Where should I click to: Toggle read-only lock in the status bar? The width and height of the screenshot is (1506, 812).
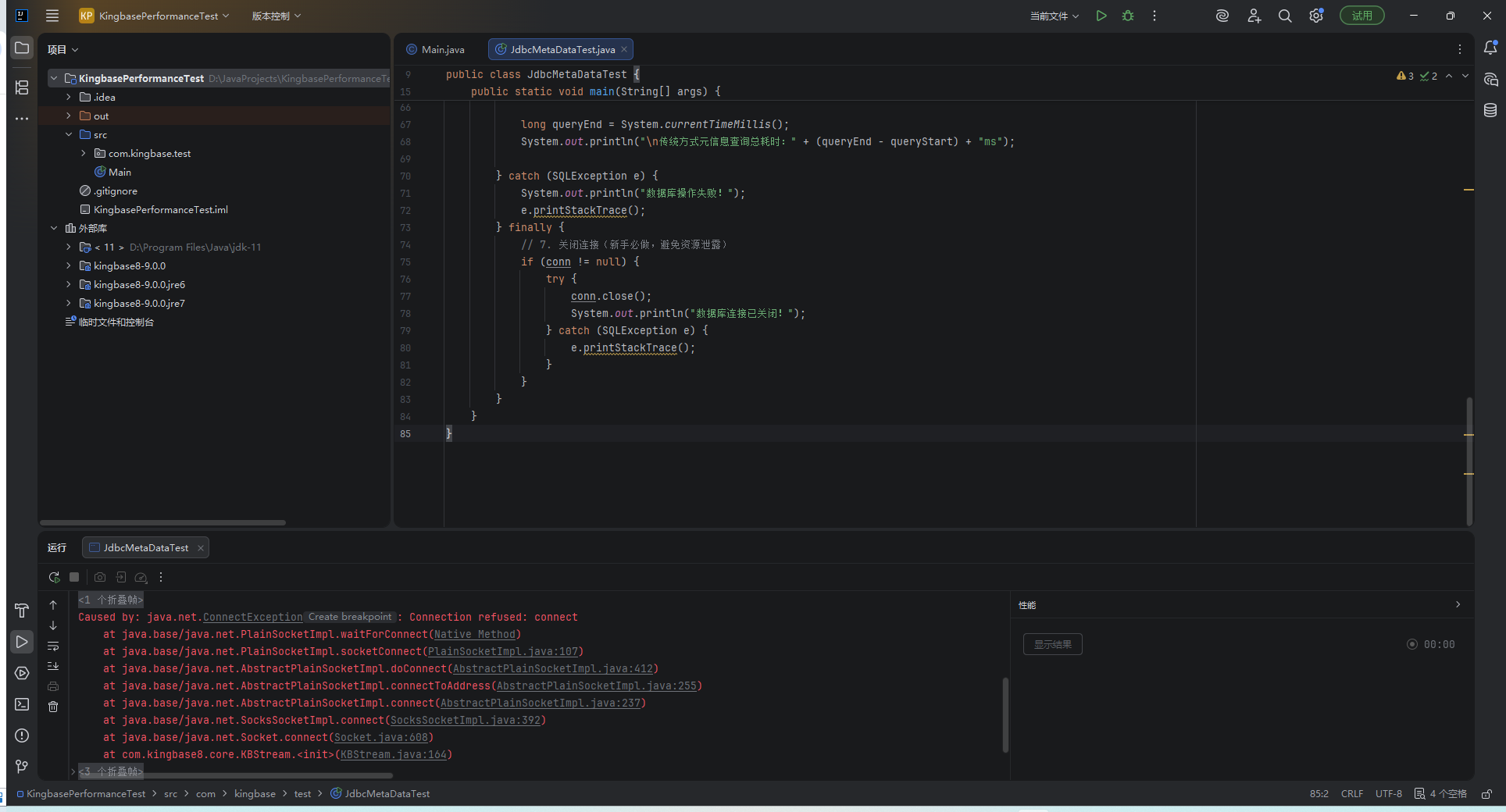(1487, 794)
